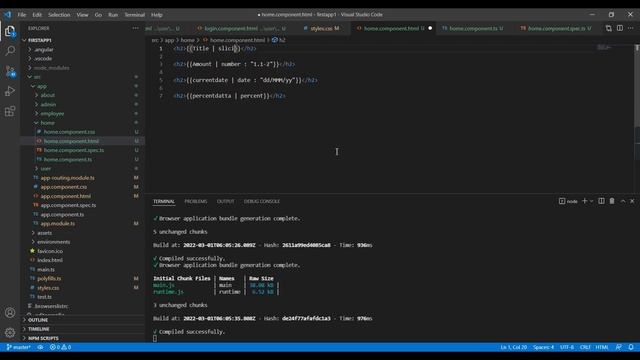Open notifications bell in status bar
Screen dimensions: 640x360
point(631,347)
